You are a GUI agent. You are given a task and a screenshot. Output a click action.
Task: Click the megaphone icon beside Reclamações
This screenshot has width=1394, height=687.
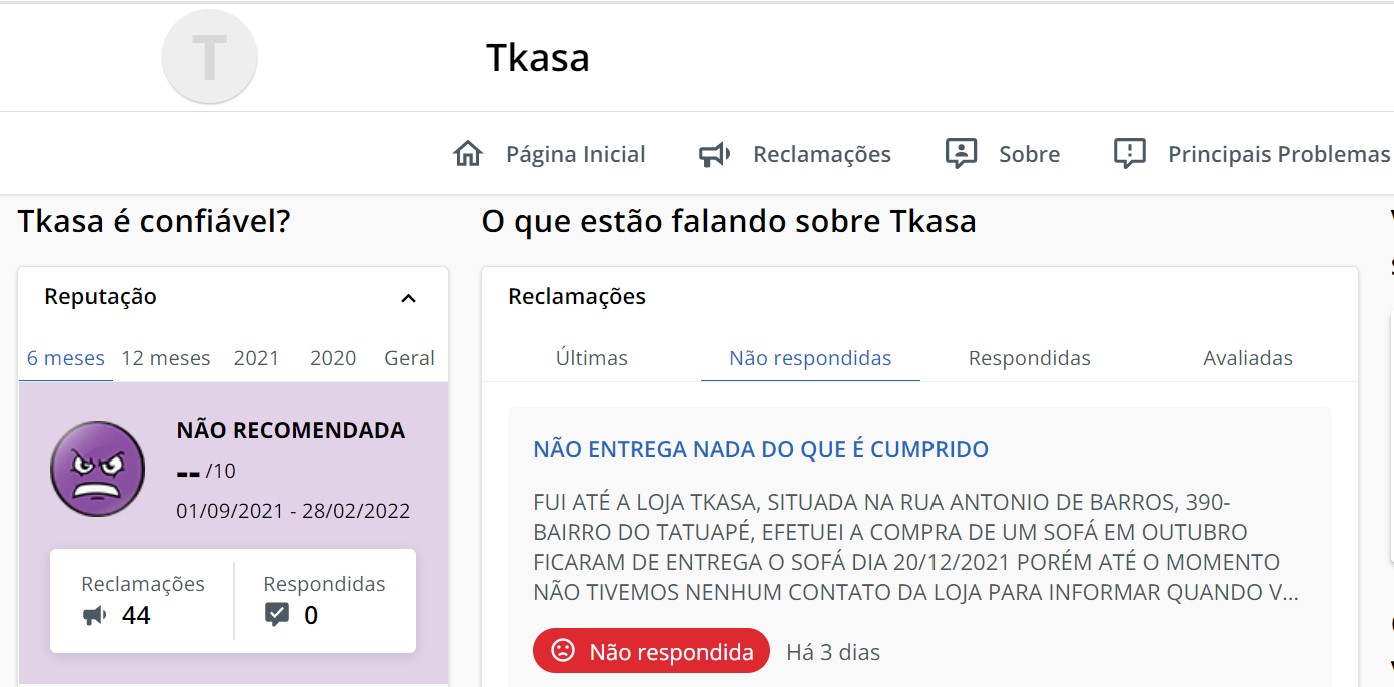(715, 154)
